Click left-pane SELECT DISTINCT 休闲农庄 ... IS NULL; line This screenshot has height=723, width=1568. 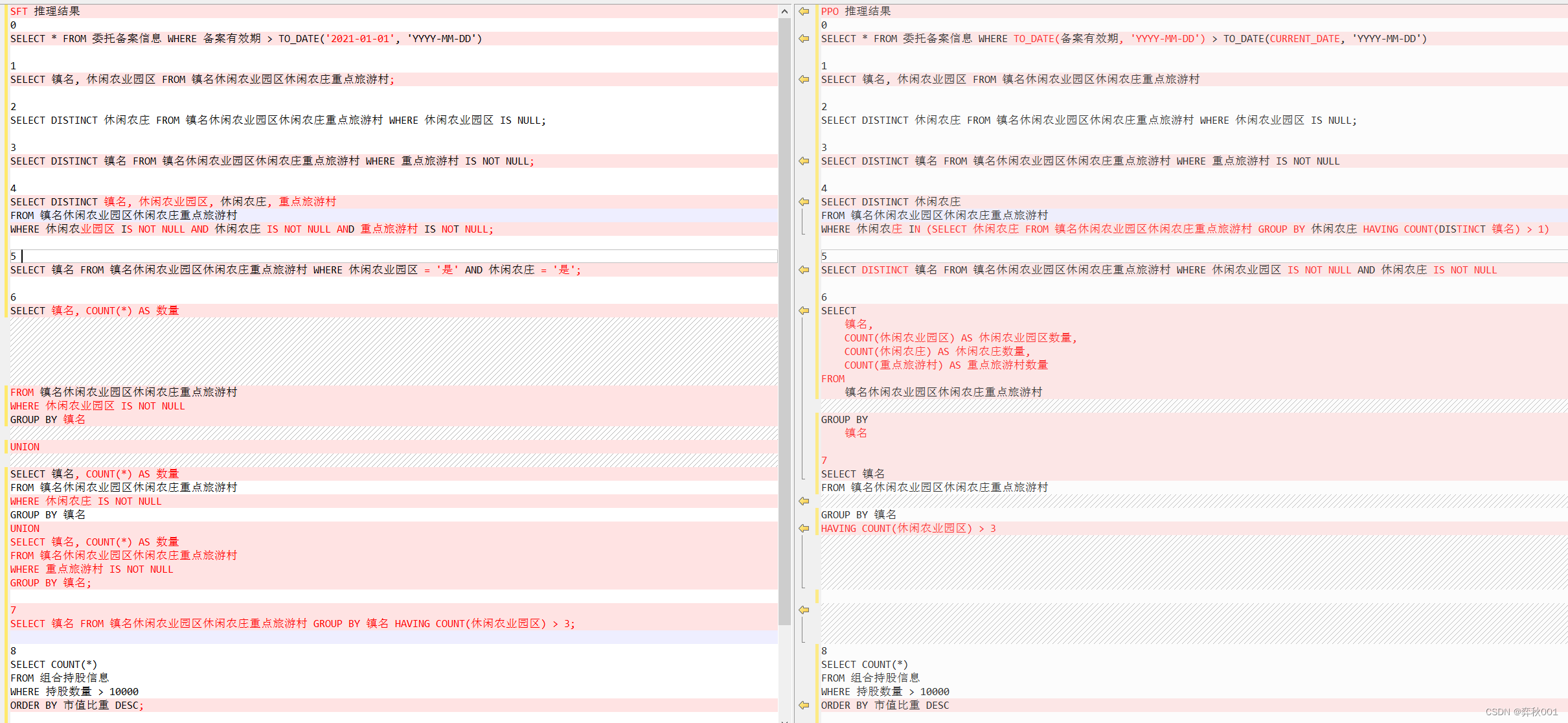pos(278,120)
